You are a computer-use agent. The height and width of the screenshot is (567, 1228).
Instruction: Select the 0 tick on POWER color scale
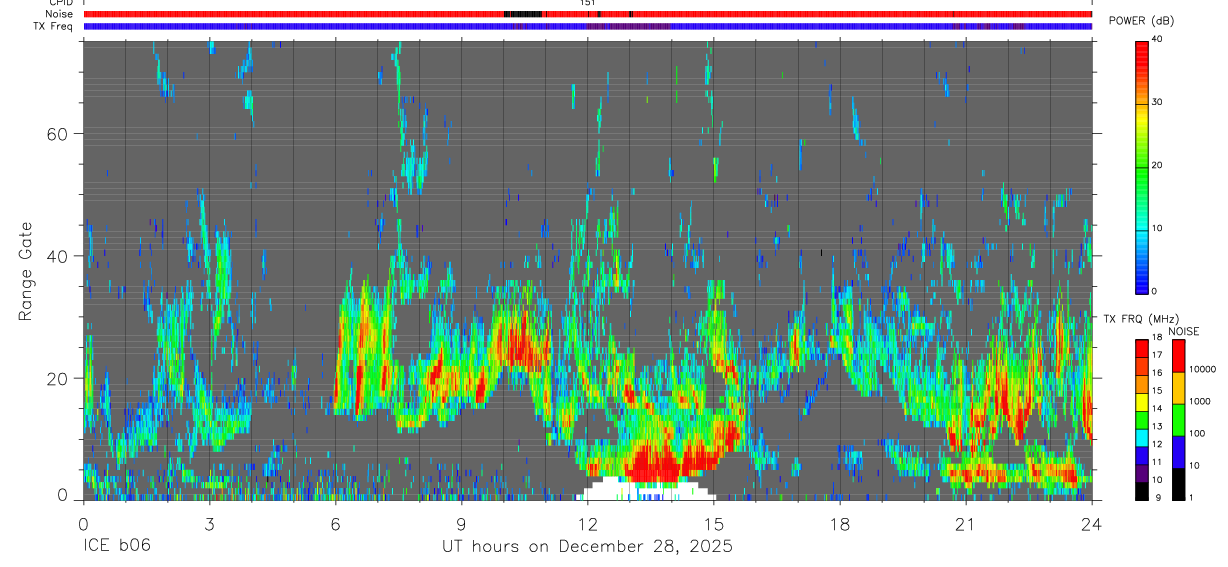(1156, 291)
